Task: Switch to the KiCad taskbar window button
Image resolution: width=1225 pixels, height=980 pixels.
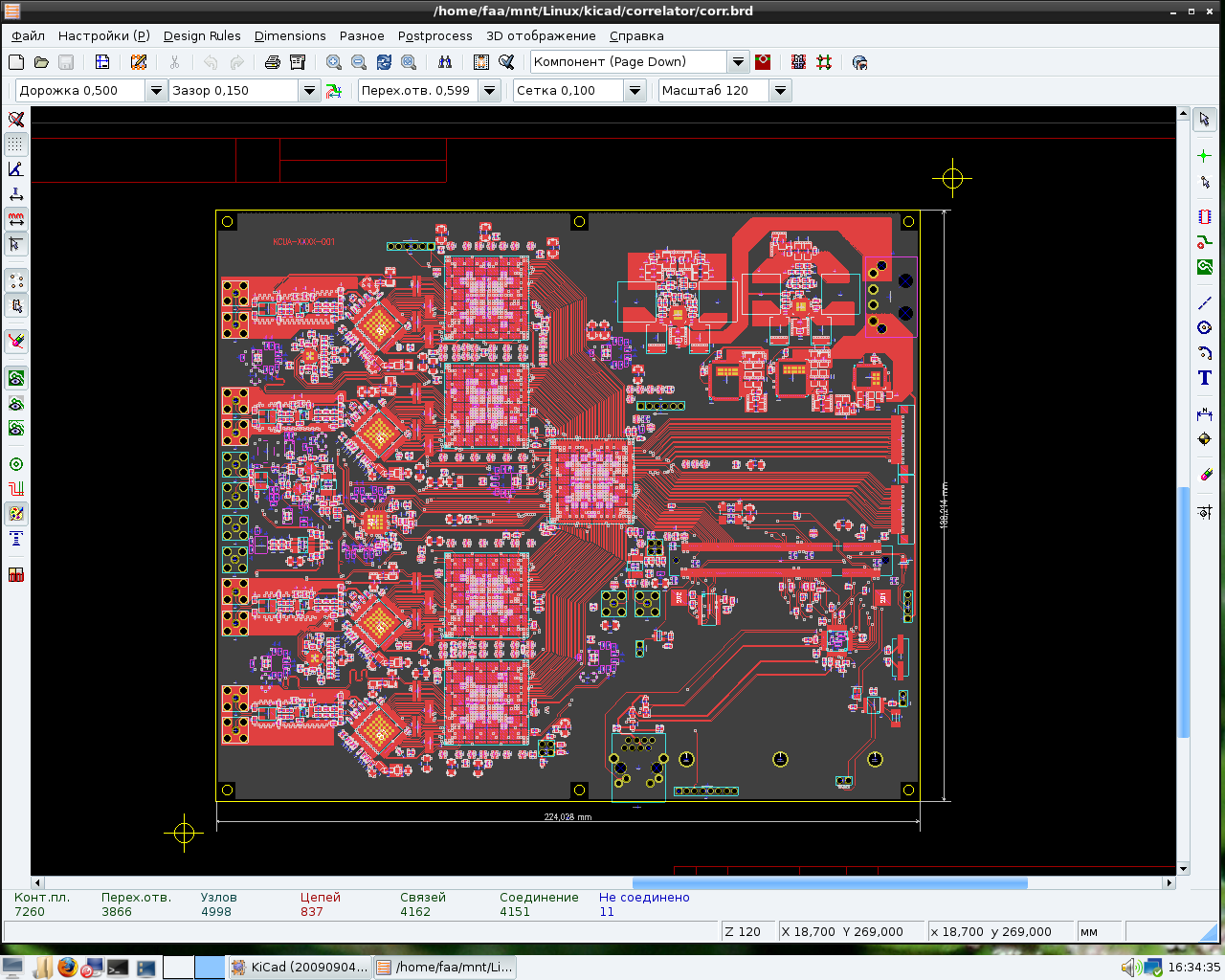Action: 299,968
